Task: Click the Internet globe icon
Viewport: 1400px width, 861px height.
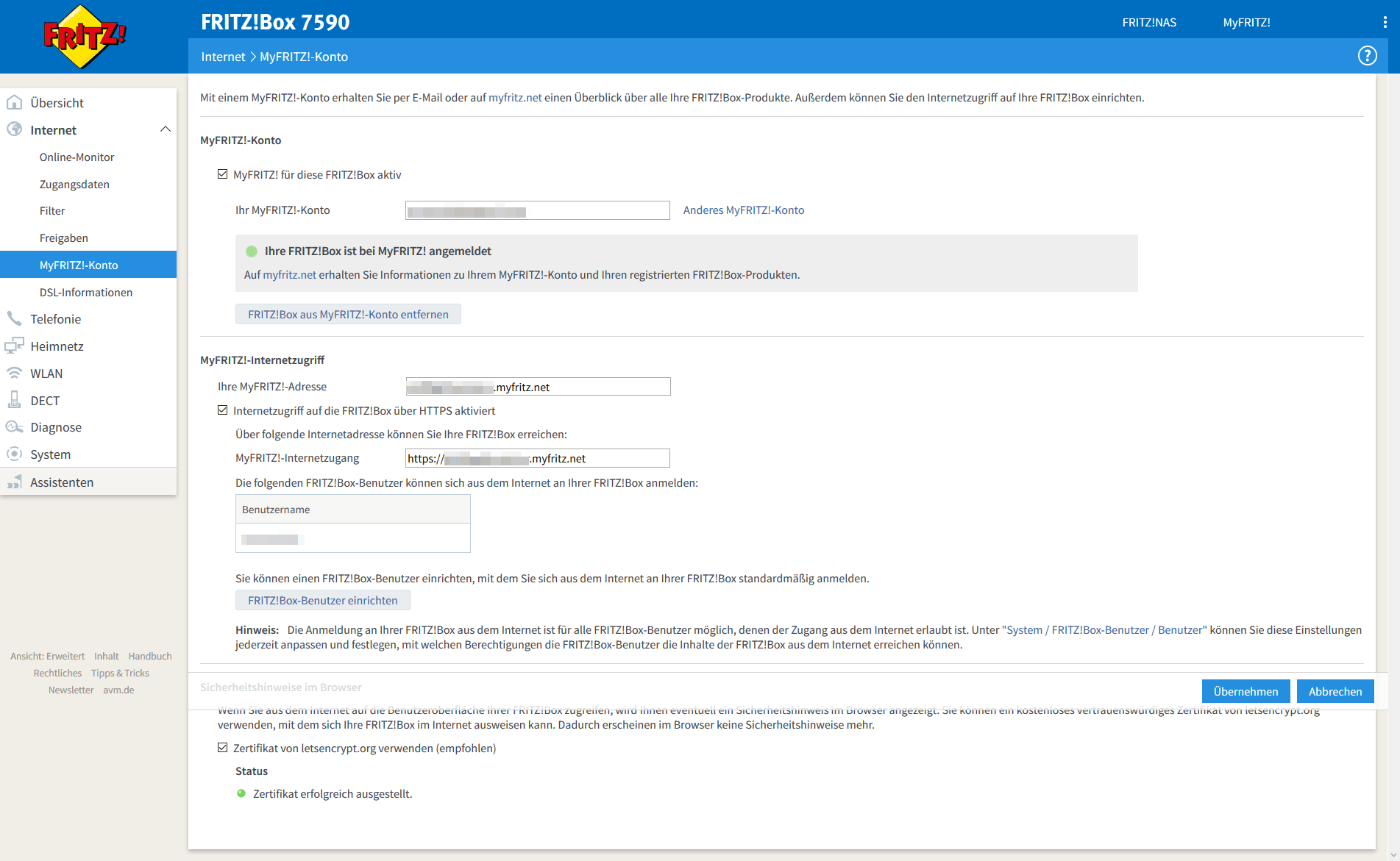Action: 14,129
